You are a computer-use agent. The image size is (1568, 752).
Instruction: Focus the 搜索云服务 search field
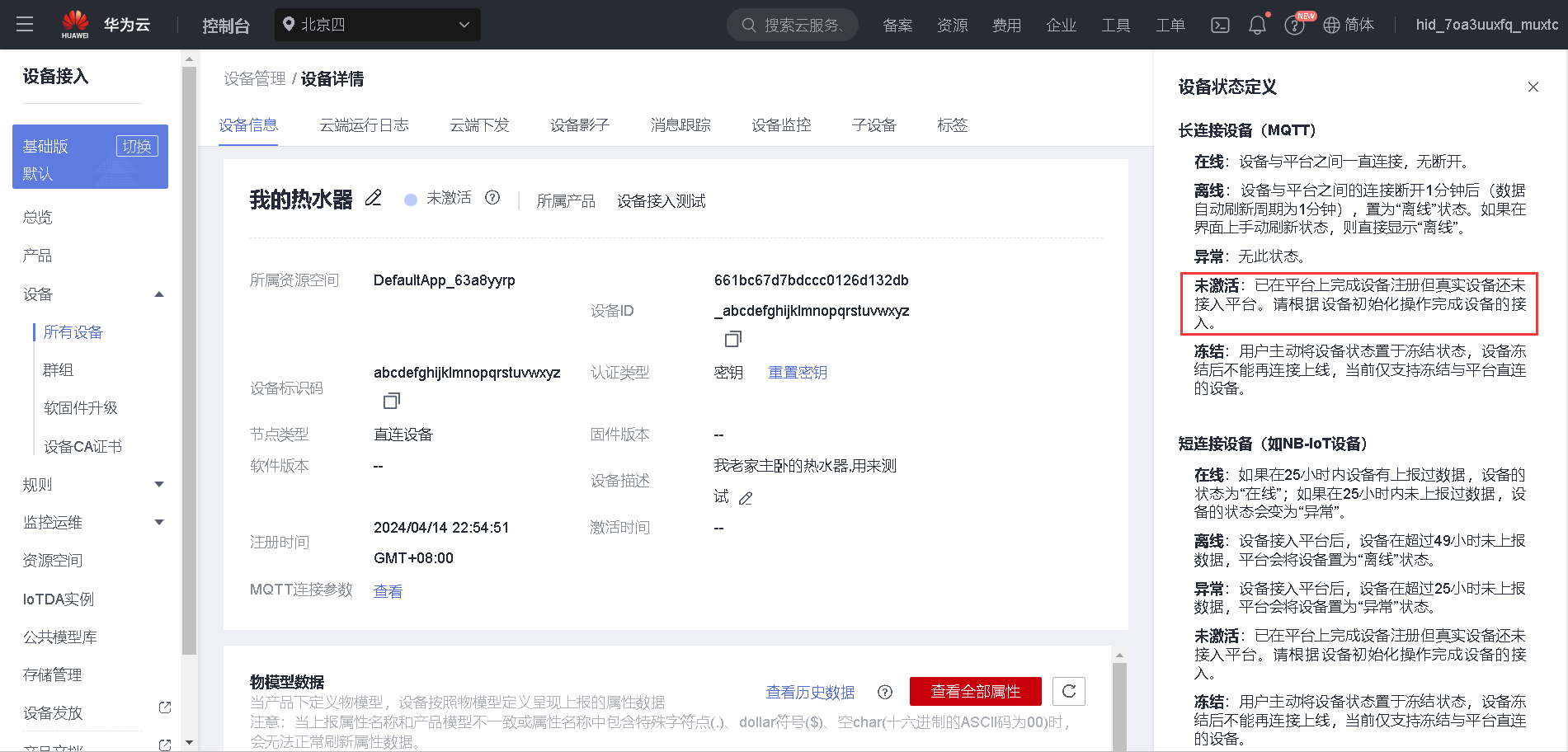[x=793, y=25]
